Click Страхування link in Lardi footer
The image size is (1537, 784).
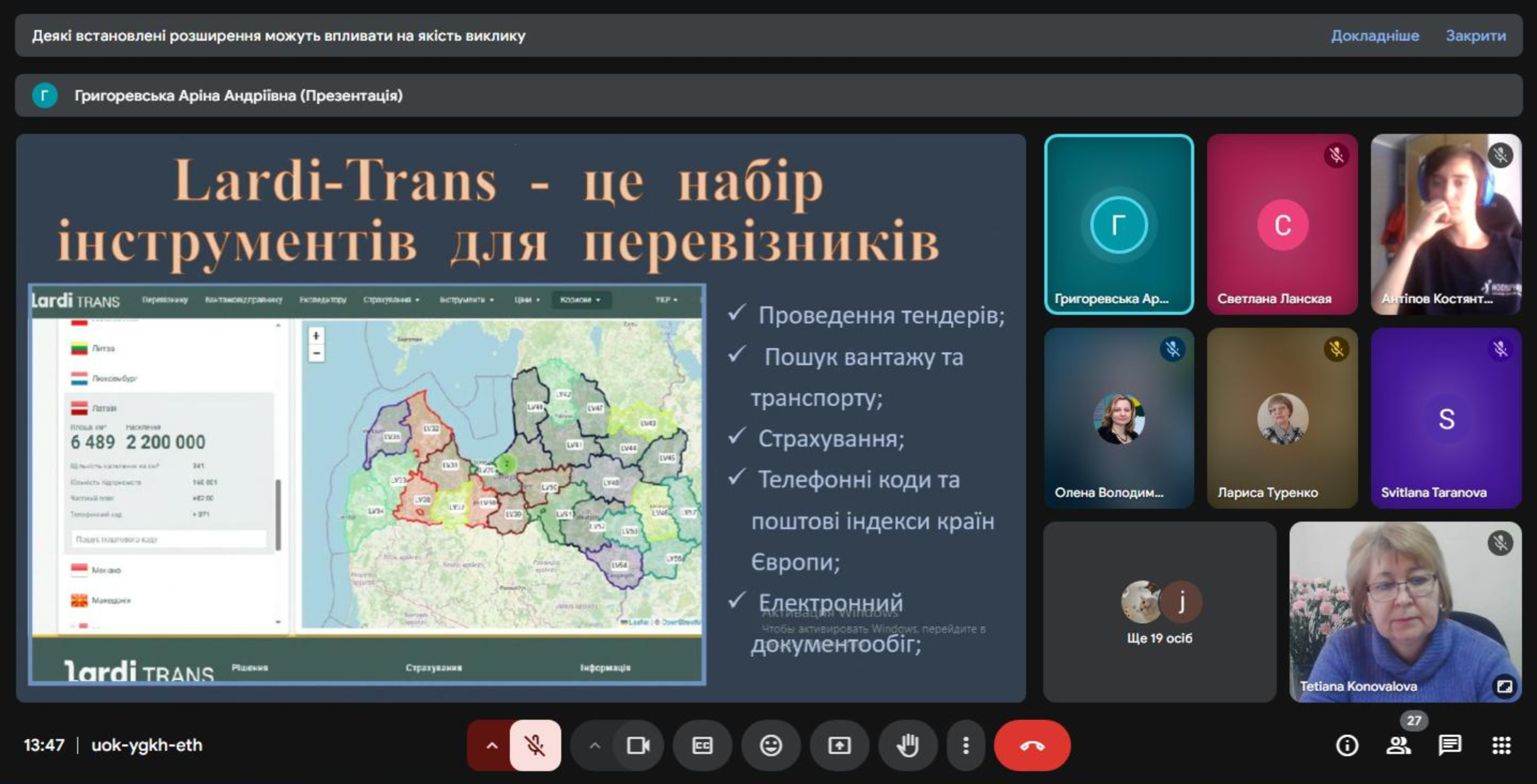click(434, 668)
